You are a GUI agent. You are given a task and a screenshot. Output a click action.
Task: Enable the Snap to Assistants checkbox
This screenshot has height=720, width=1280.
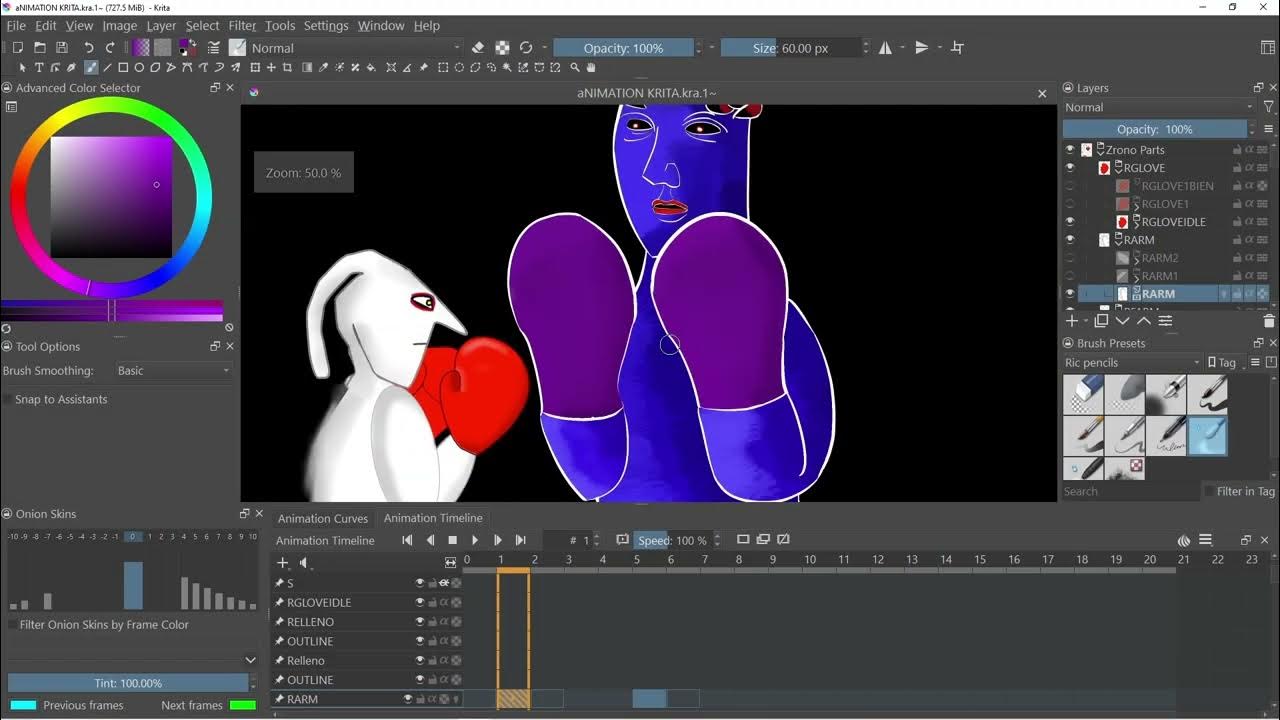[8, 399]
